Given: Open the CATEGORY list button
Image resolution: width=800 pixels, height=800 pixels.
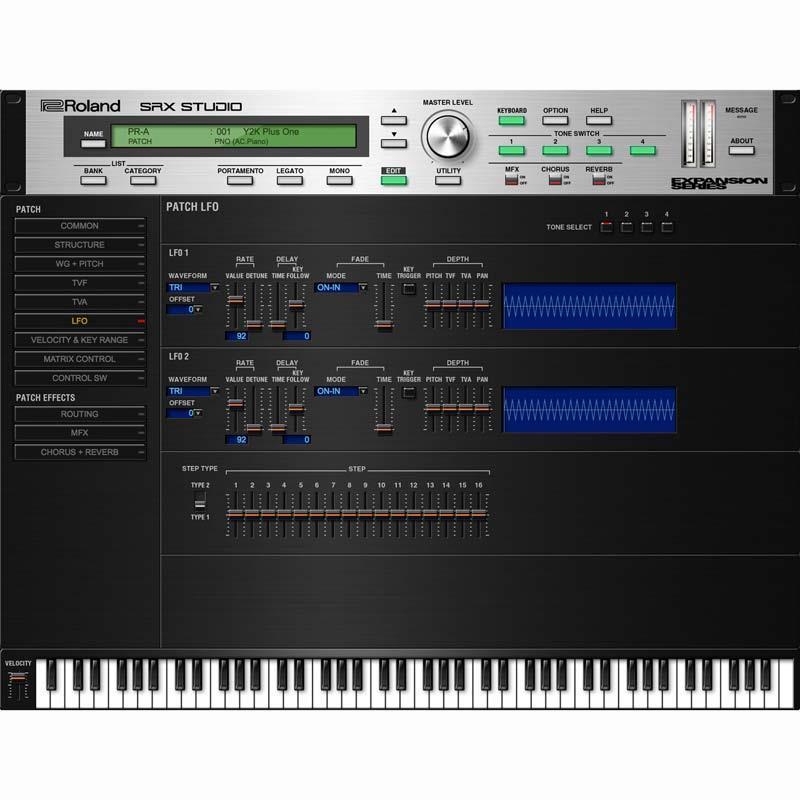Looking at the screenshot, I should click(x=143, y=180).
